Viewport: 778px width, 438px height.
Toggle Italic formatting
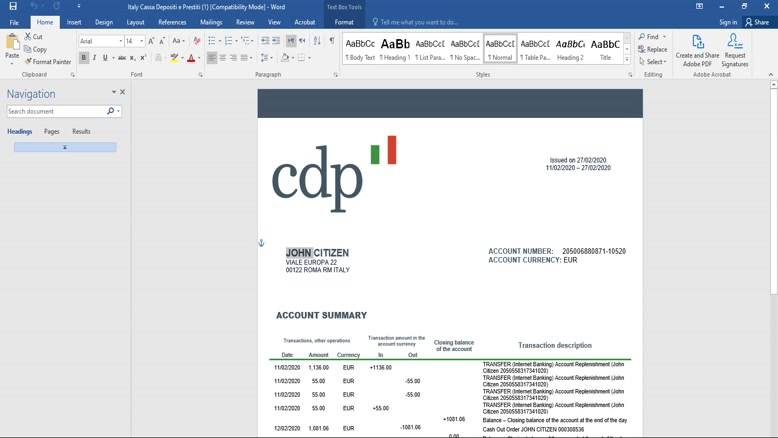[x=94, y=58]
